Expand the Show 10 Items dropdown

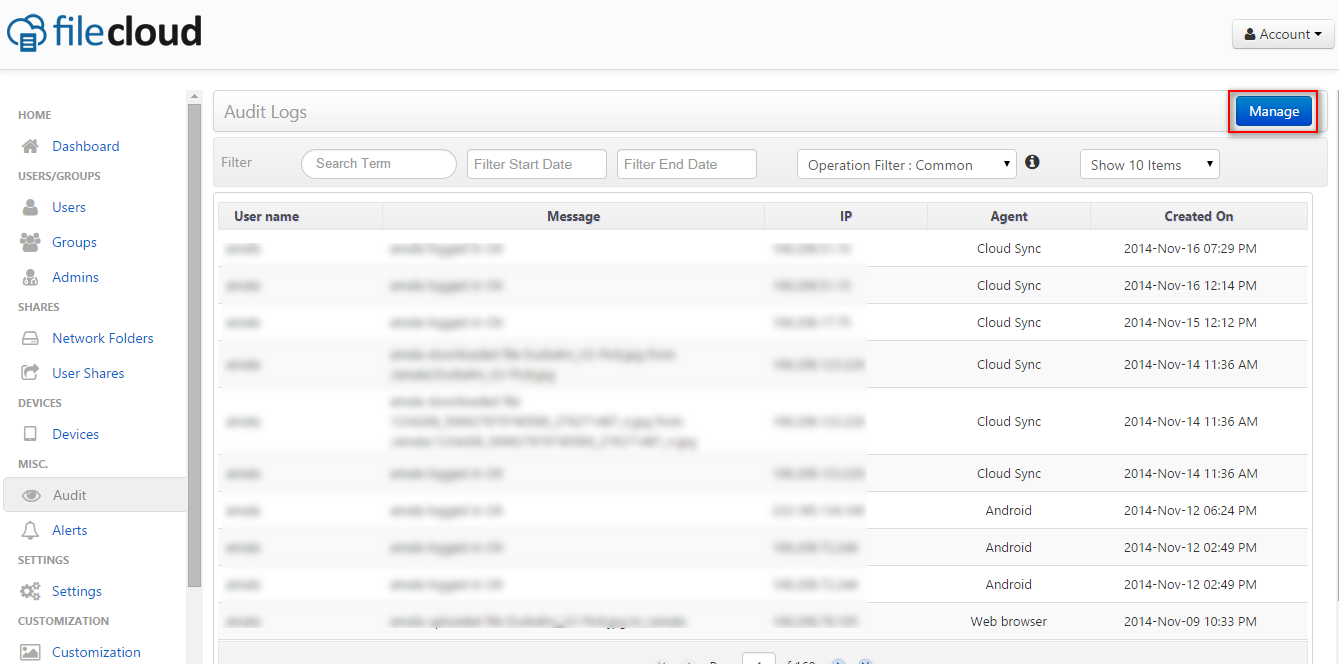[1149, 165]
